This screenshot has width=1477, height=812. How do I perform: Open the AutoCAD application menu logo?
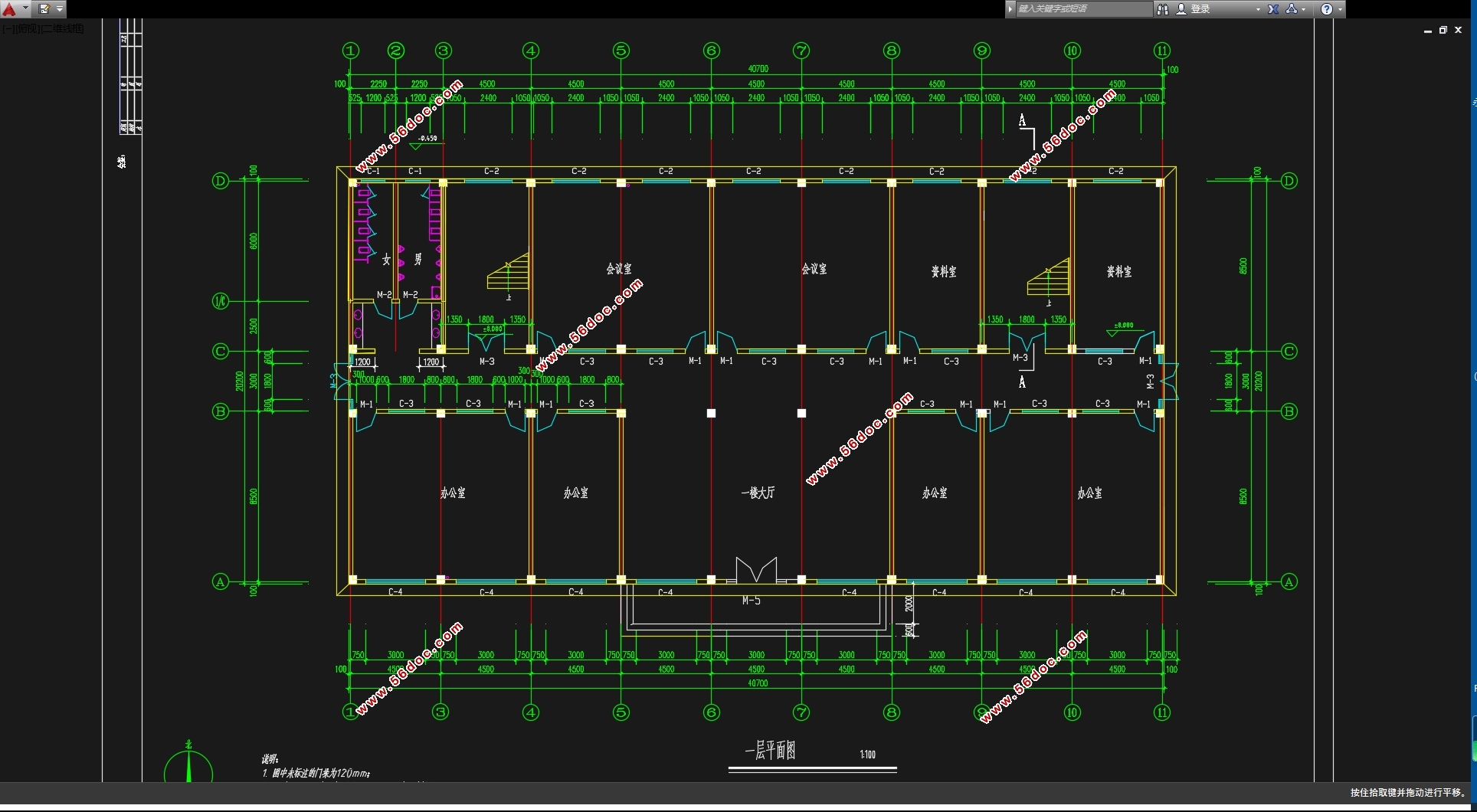[10, 9]
